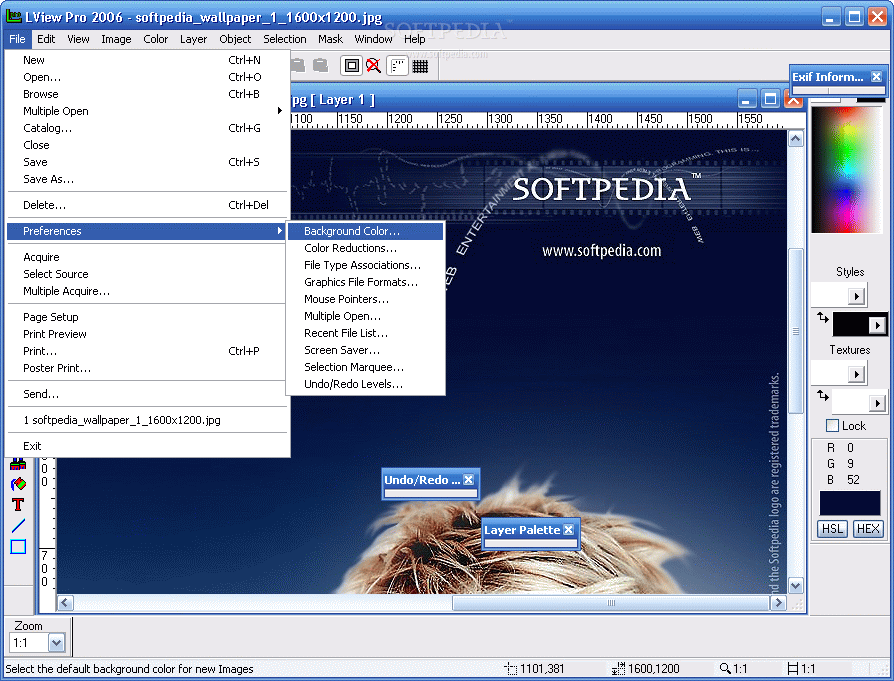This screenshot has width=894, height=681.
Task: Swap foreground and background styles arrow icon
Action: pyautogui.click(x=822, y=317)
